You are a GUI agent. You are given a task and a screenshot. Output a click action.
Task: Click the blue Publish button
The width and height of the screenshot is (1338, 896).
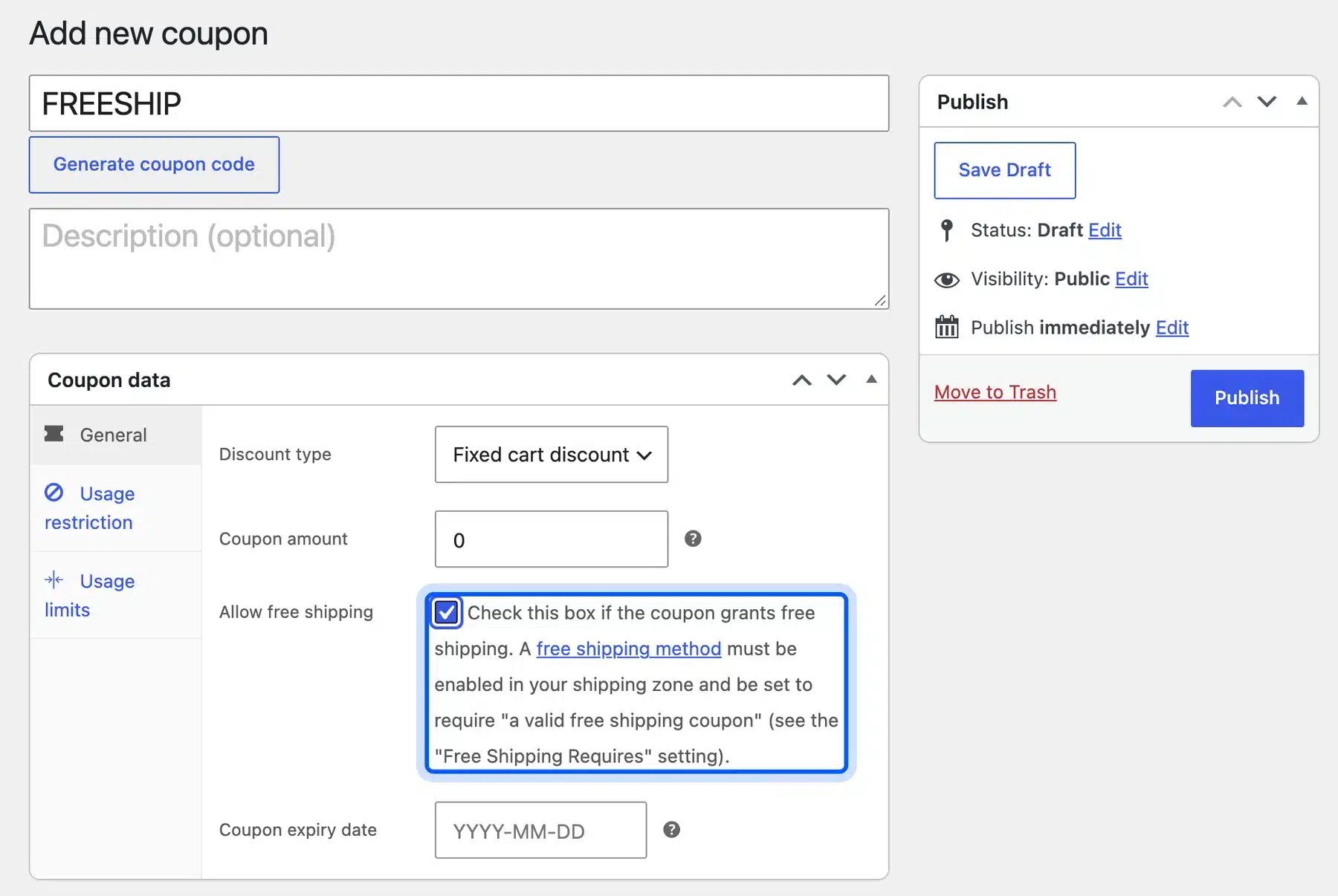(1247, 398)
